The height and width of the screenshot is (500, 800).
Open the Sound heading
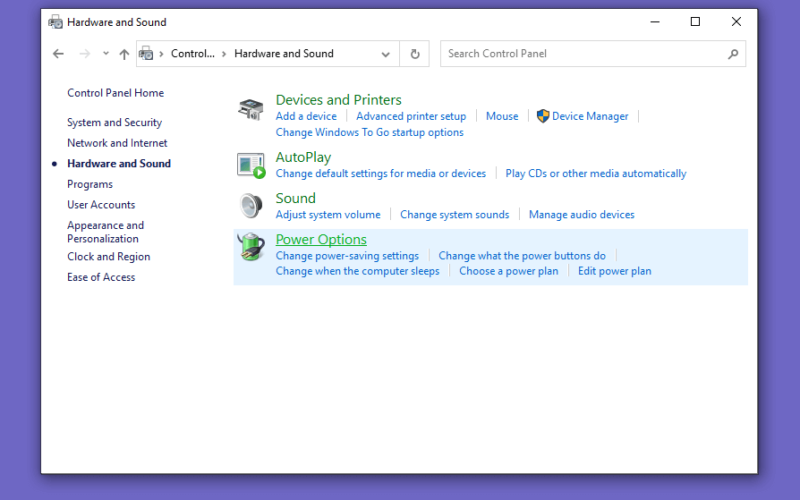(295, 198)
